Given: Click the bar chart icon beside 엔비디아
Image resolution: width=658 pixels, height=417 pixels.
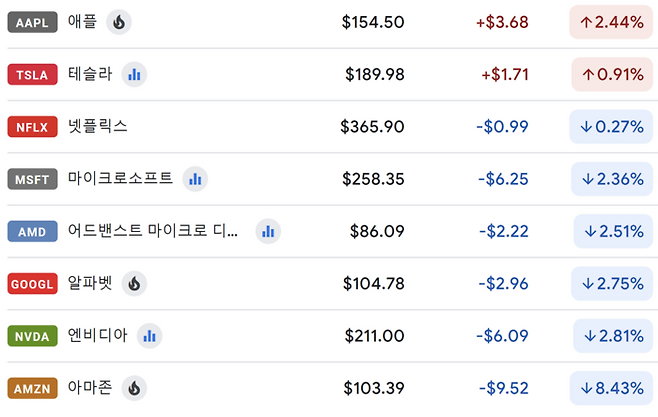Looking at the screenshot, I should pos(149,336).
